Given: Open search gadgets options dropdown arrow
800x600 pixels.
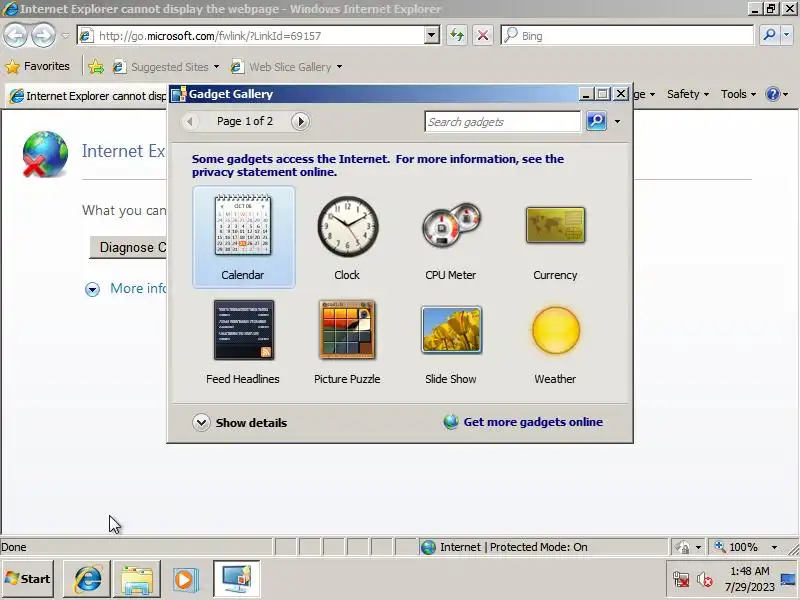Looking at the screenshot, I should 617,121.
